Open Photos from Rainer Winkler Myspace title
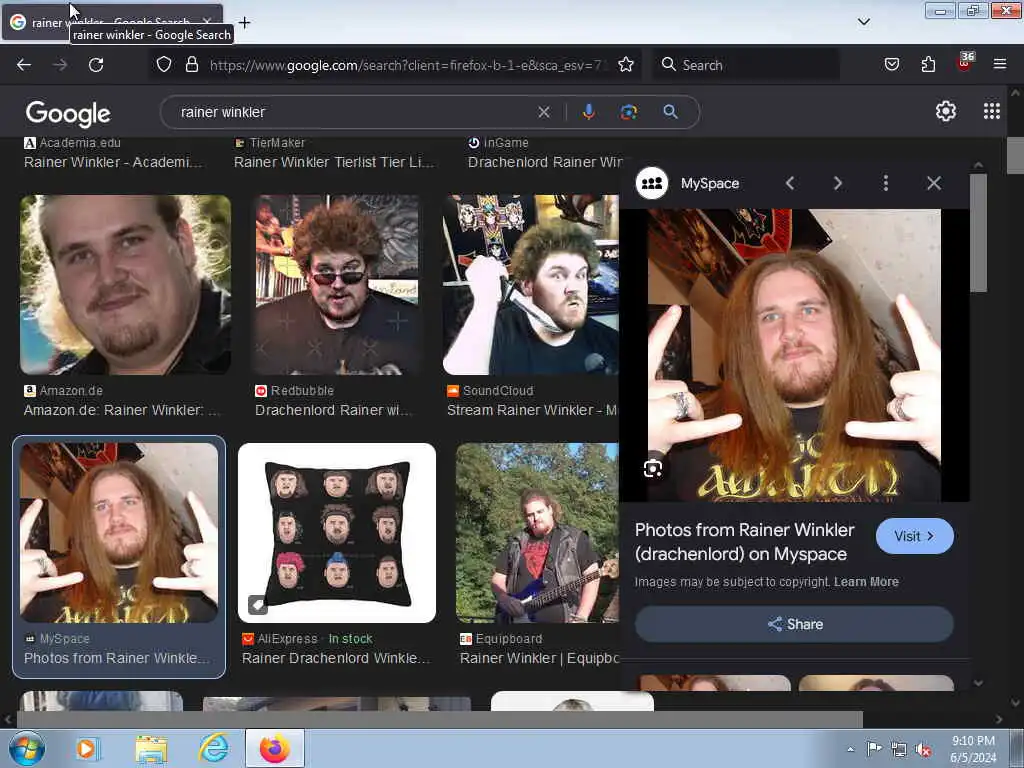 [x=744, y=542]
